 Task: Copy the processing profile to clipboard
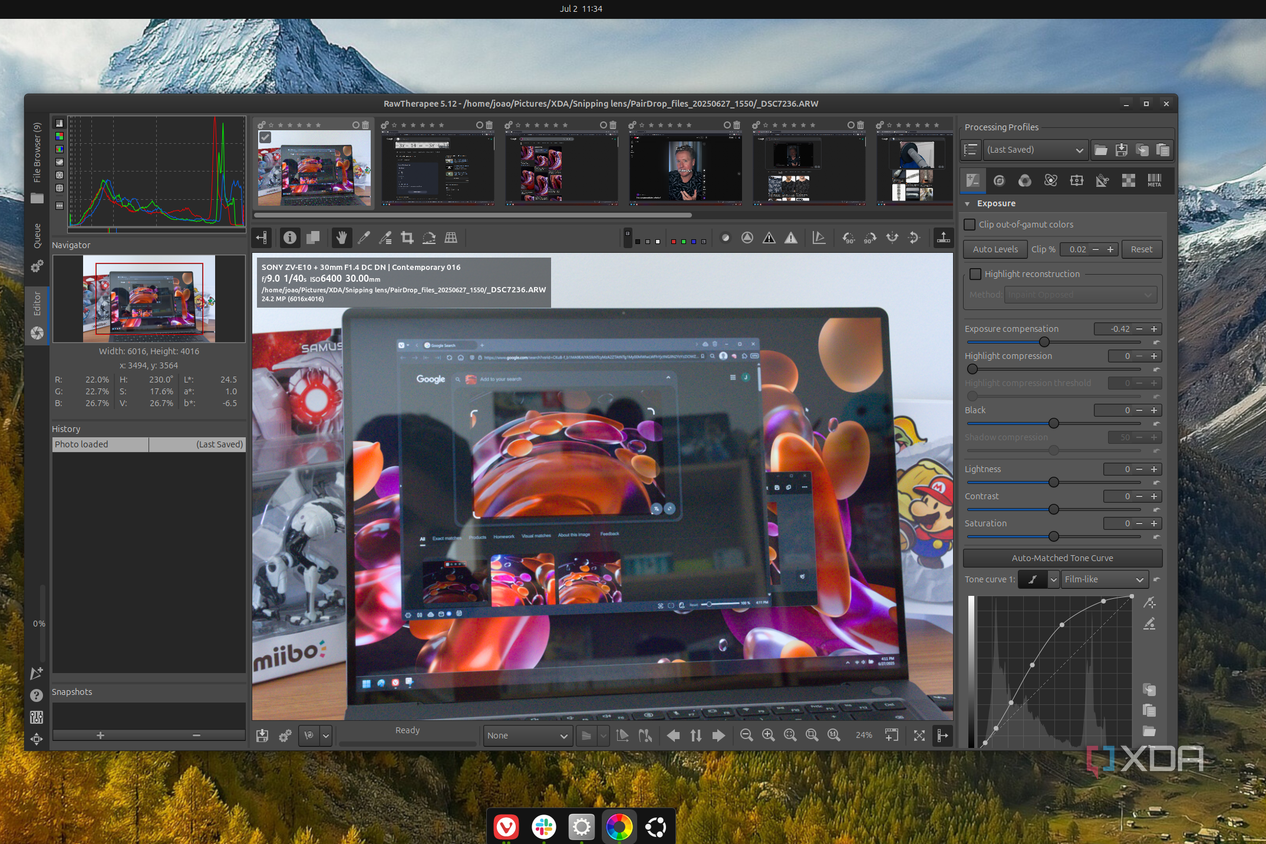click(1142, 150)
